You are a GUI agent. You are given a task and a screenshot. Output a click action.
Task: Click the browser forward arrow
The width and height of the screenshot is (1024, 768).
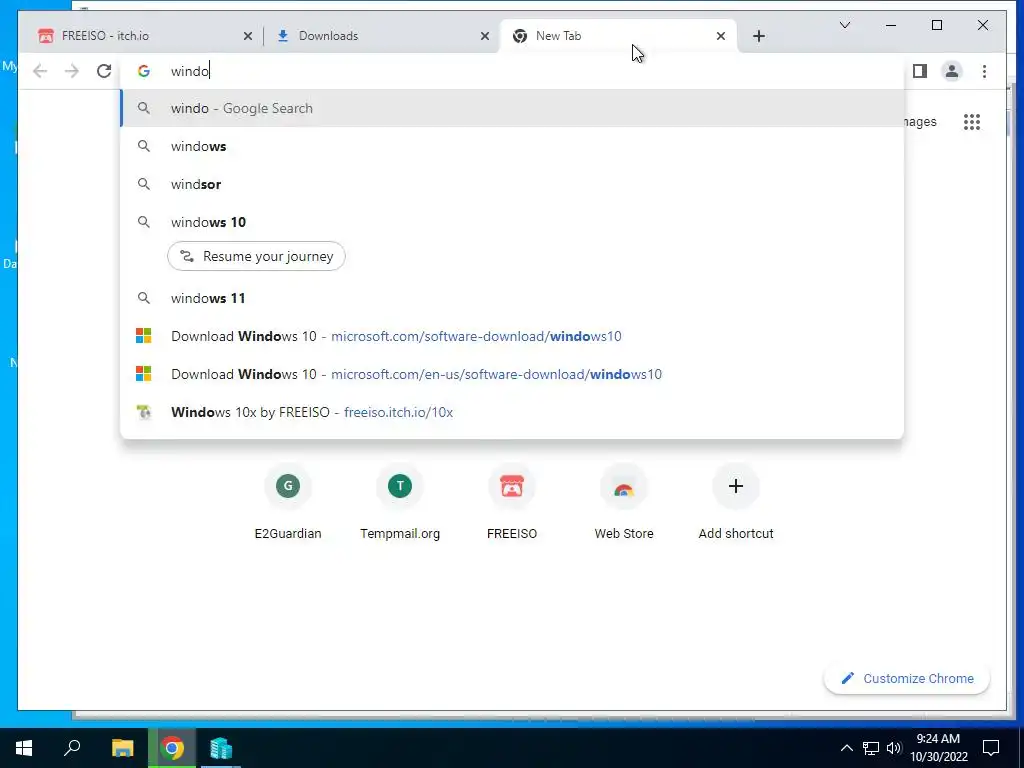coord(72,71)
